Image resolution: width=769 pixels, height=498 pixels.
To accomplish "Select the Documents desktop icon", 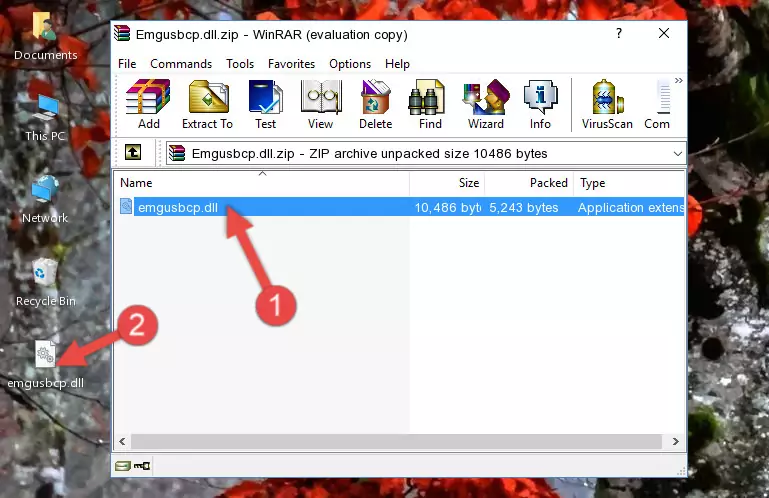I will 45,36.
